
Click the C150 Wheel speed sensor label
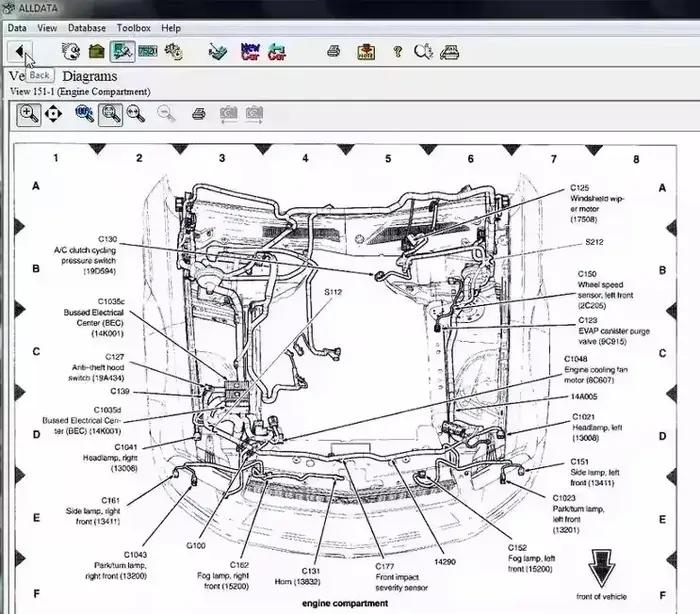(605, 289)
